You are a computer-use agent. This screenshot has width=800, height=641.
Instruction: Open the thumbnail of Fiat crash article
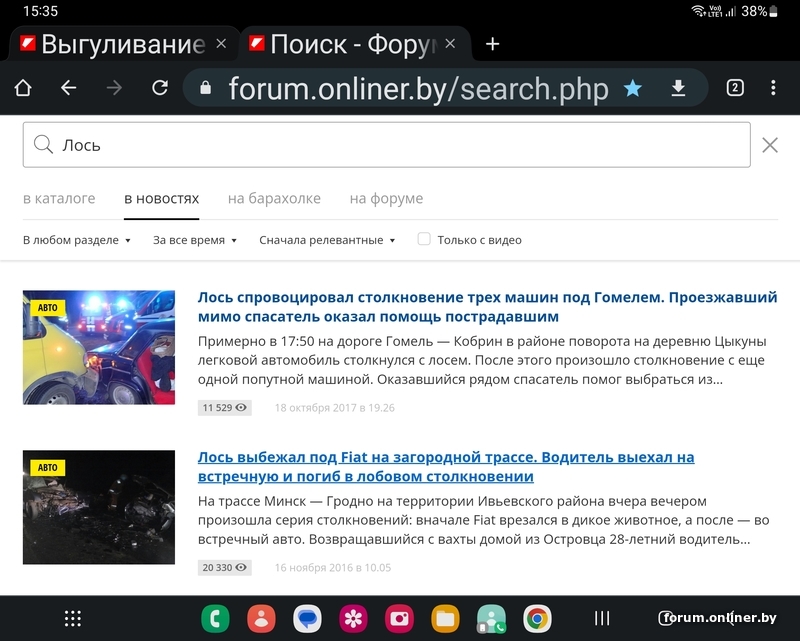click(99, 507)
